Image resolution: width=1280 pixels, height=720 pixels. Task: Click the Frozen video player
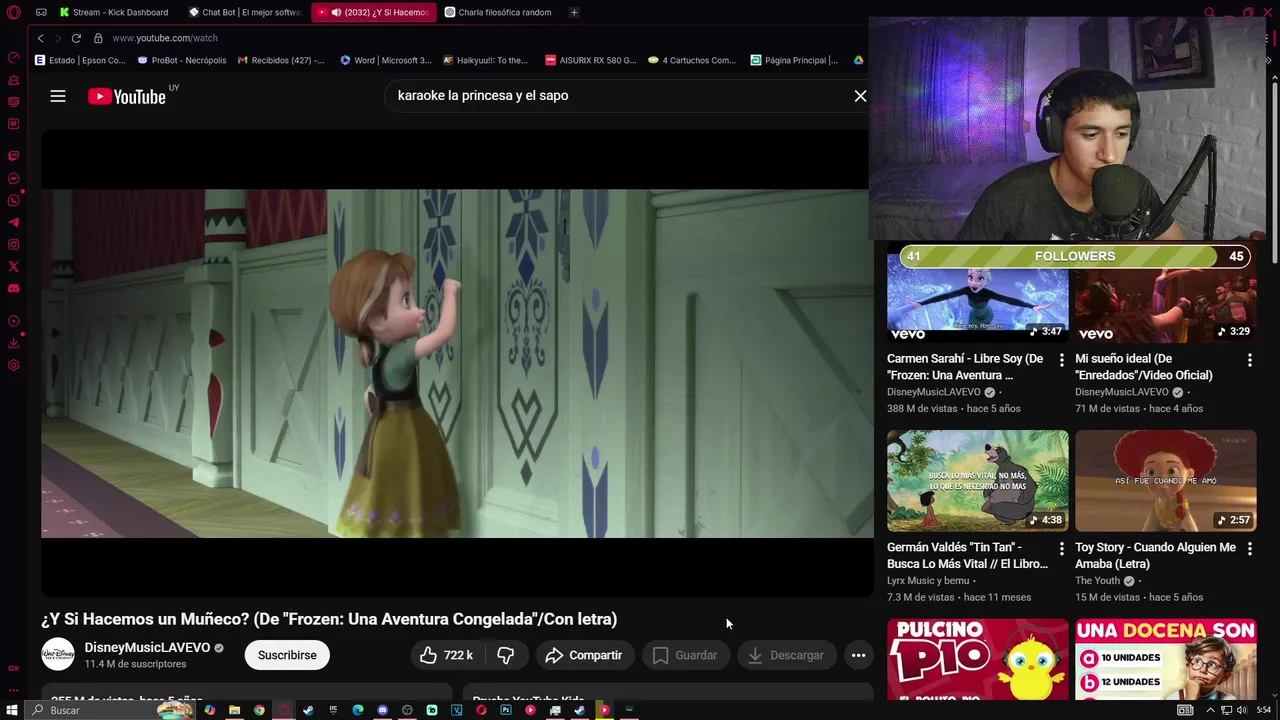(457, 363)
